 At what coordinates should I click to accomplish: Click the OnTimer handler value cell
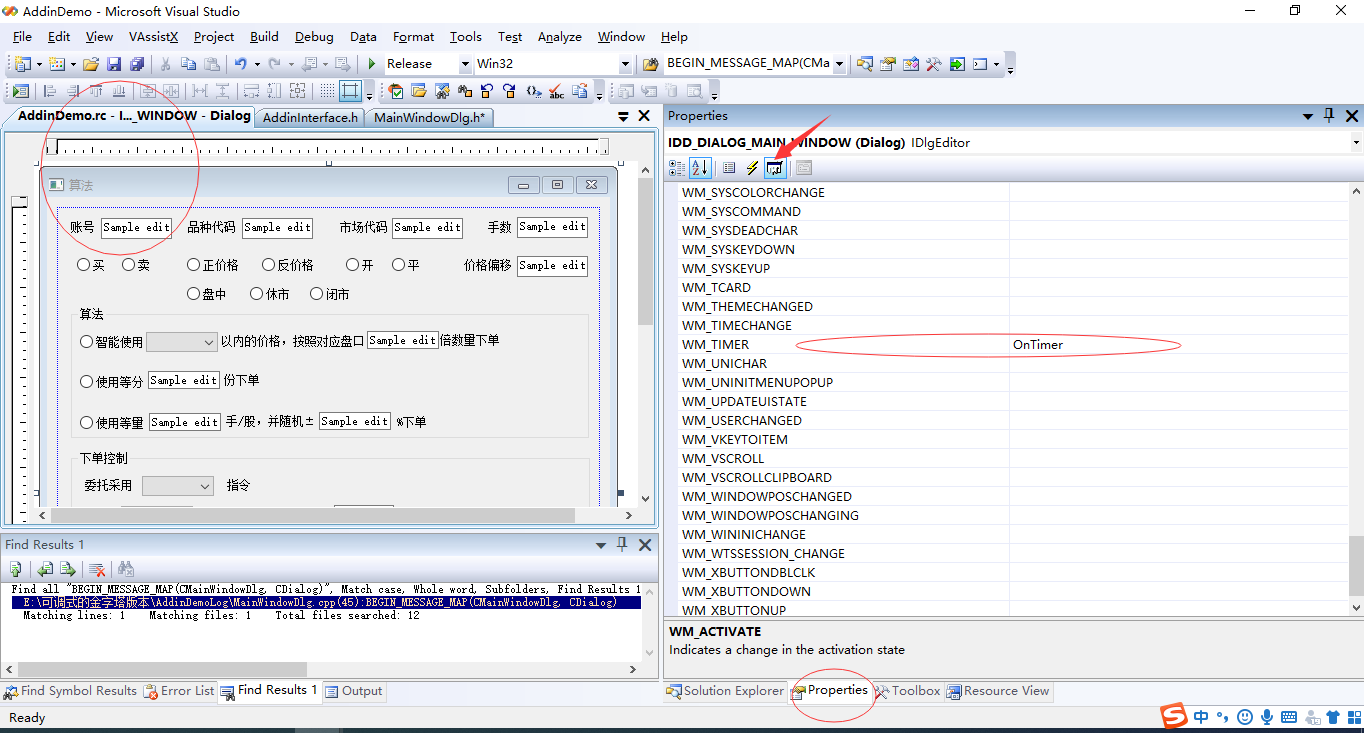click(x=1179, y=345)
